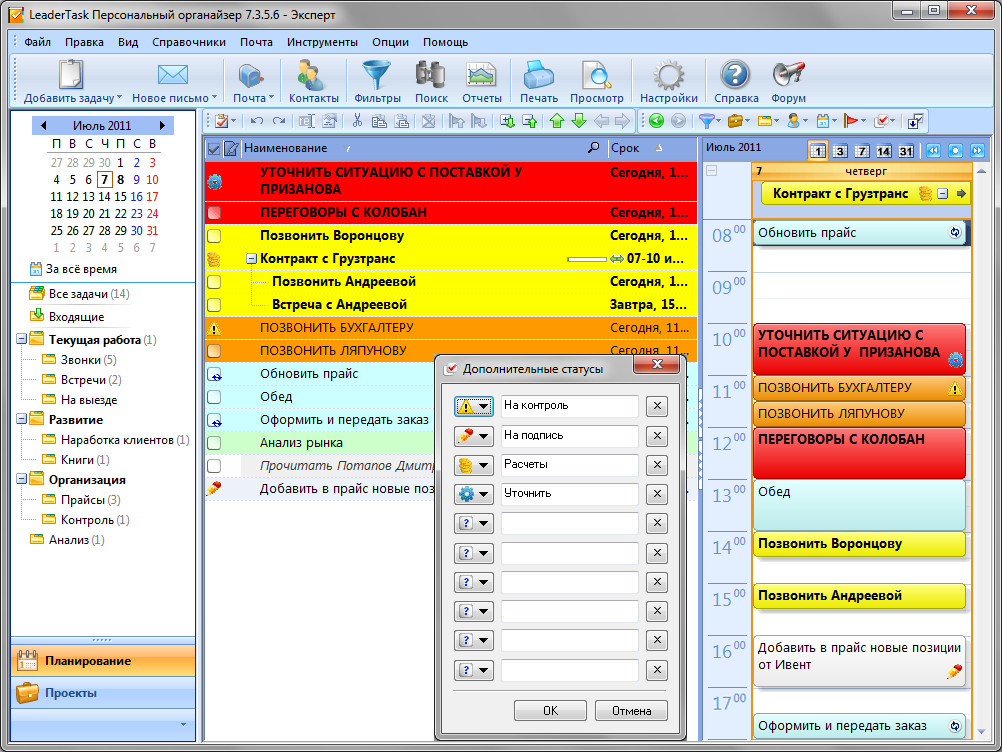Click the Контракт с Грузтранс progress bar
Screen dimensions: 1002x752
coord(587,259)
